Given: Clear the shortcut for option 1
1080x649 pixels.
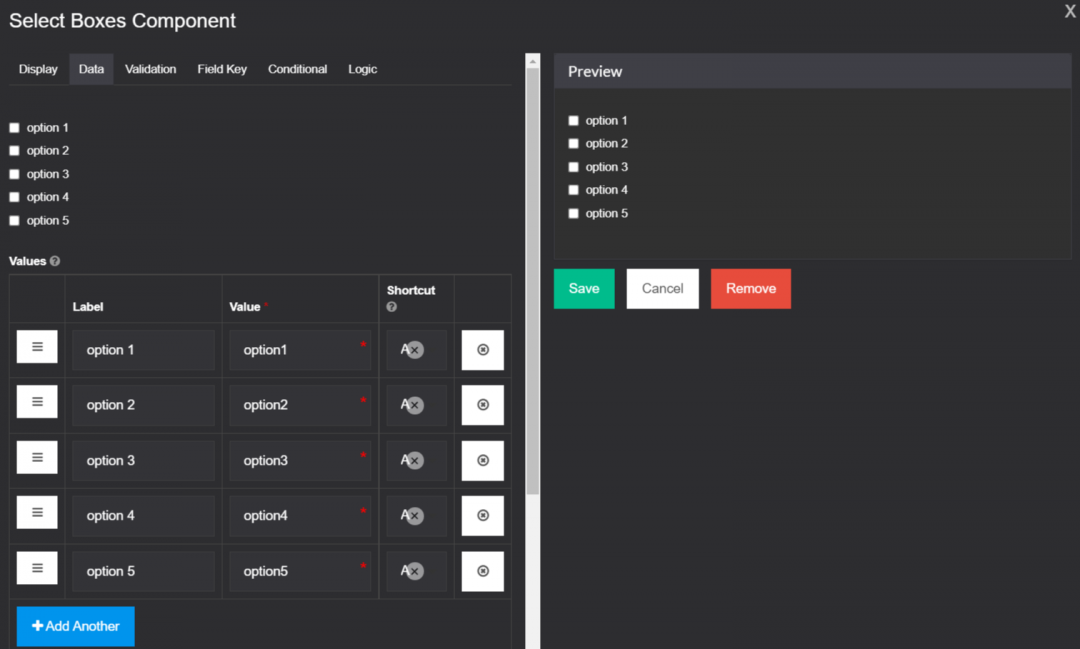Looking at the screenshot, I should [x=415, y=350].
